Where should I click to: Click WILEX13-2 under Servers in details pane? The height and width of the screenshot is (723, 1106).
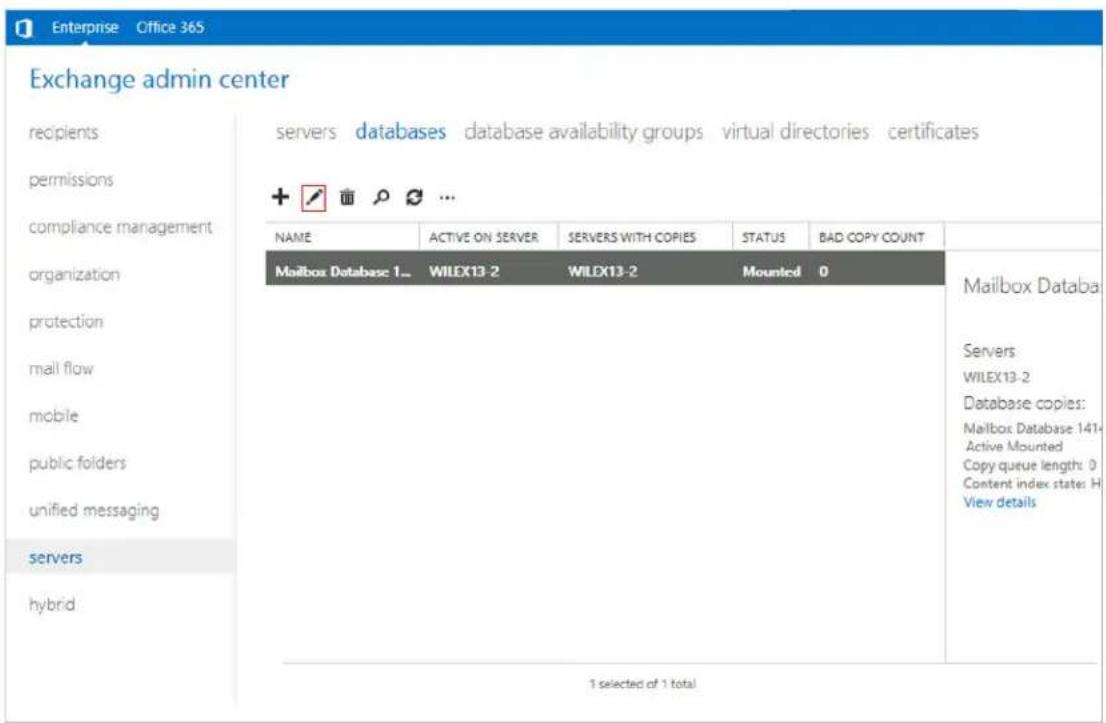tap(996, 377)
